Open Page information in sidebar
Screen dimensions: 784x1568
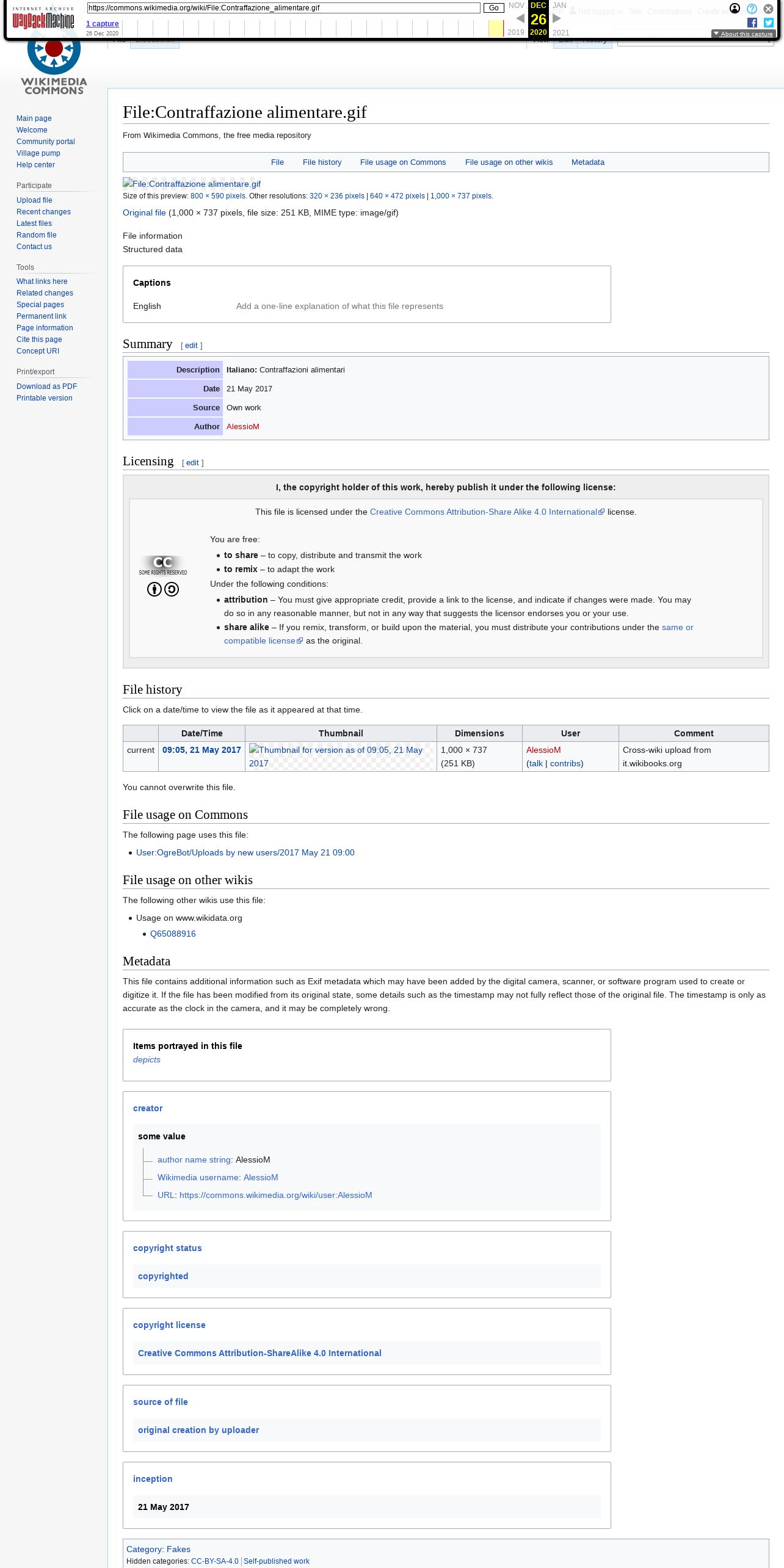[x=45, y=328]
